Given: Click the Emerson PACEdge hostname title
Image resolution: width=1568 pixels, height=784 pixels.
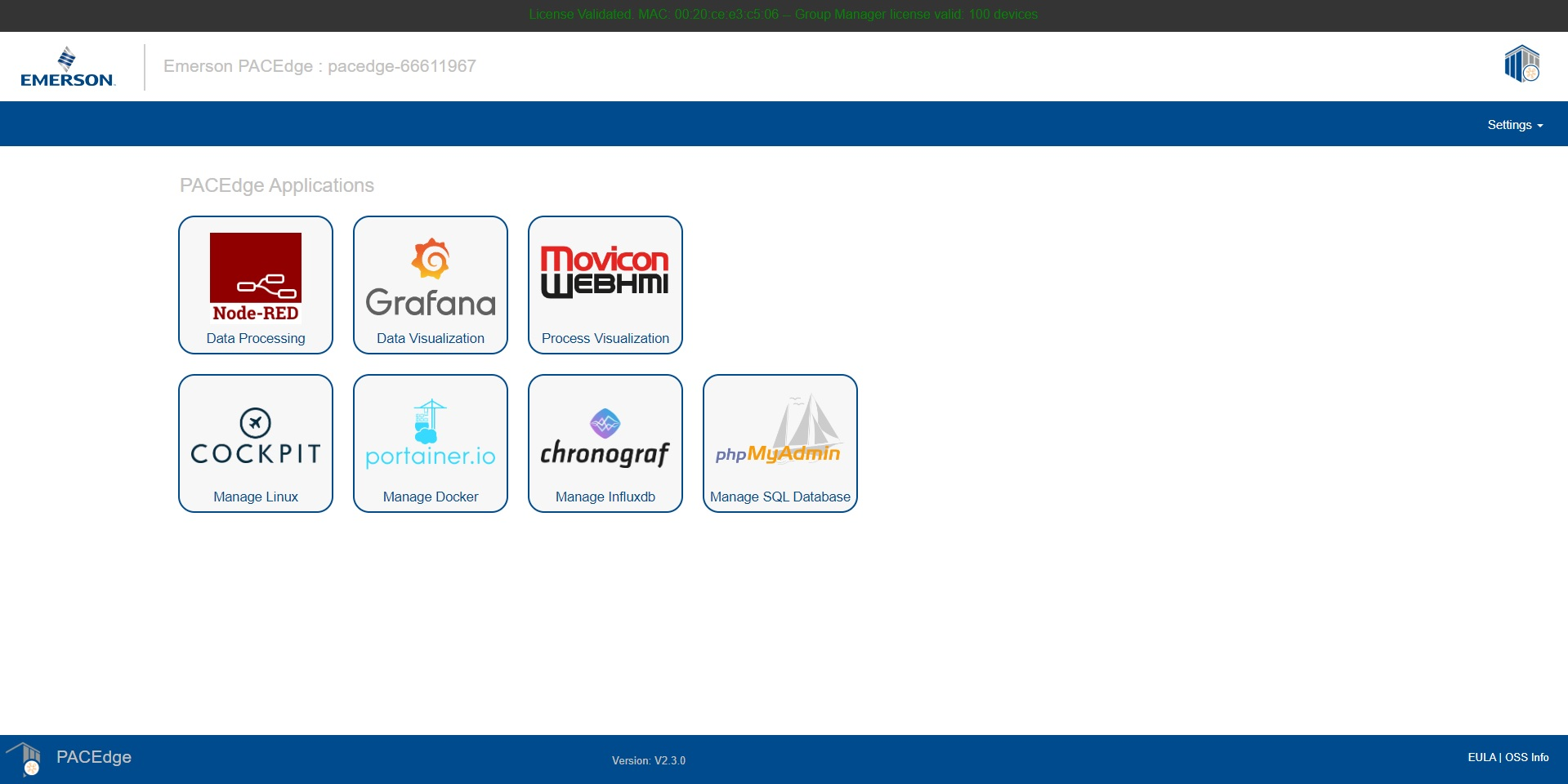Looking at the screenshot, I should (x=319, y=66).
